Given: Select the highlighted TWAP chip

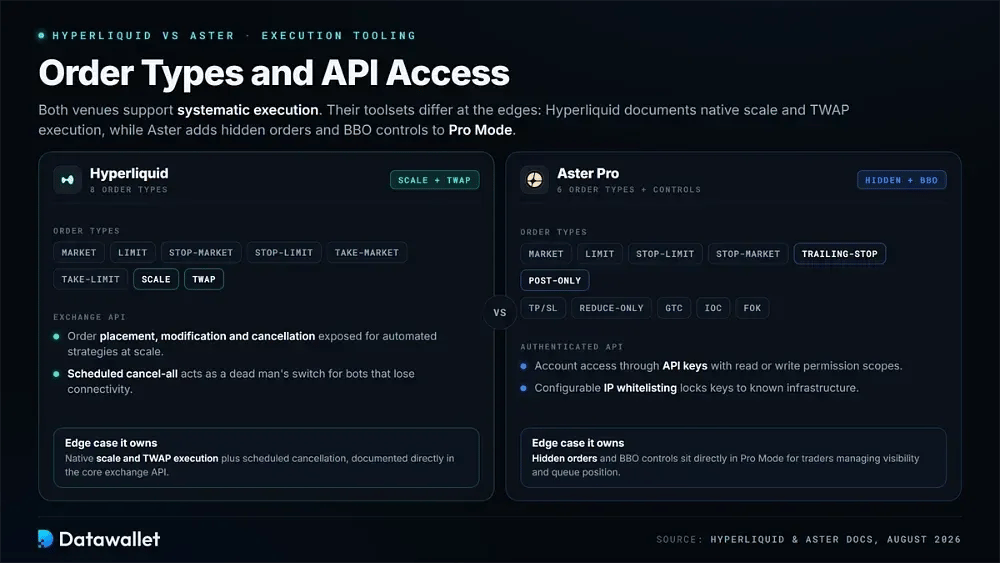Looking at the screenshot, I should tap(204, 279).
